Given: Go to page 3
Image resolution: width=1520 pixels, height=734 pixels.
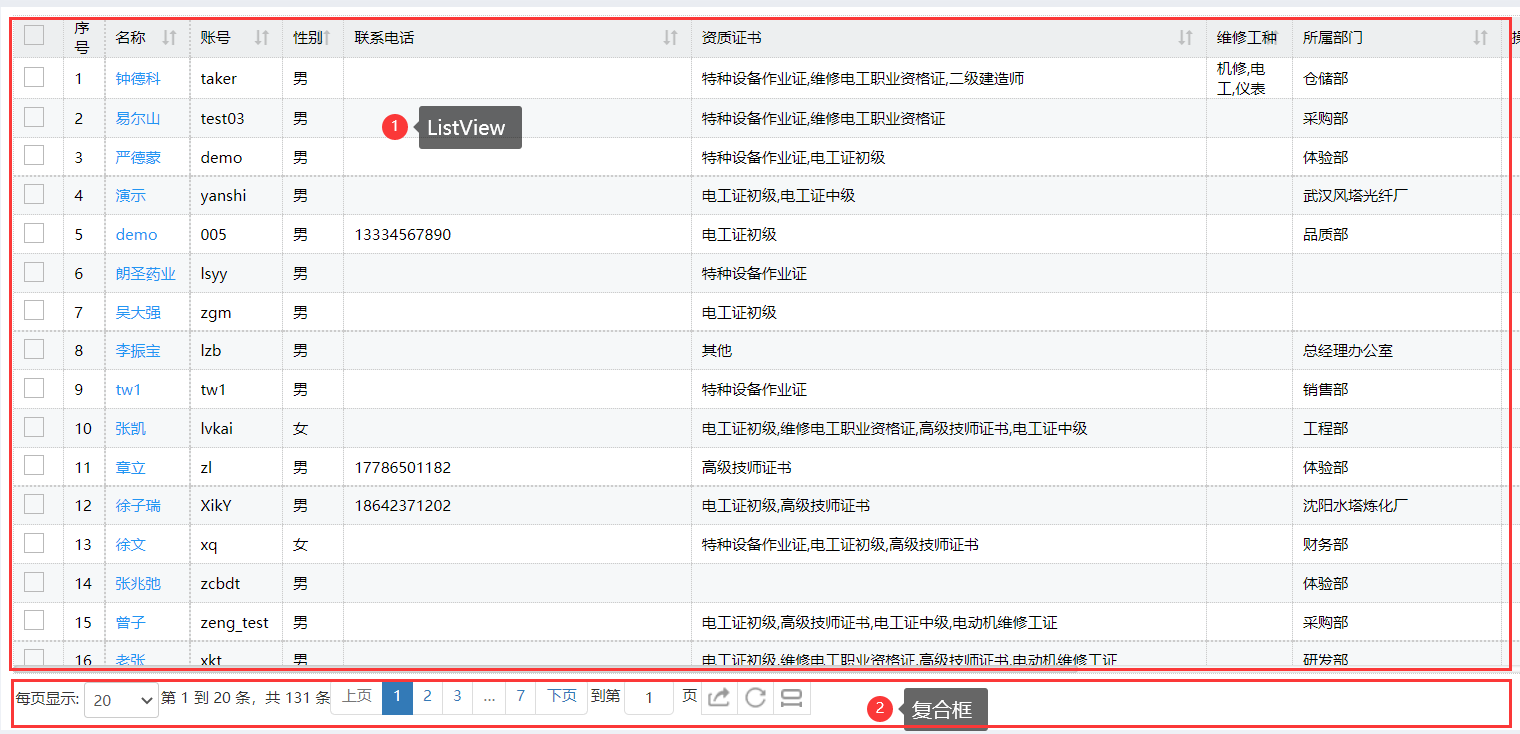Looking at the screenshot, I should click(x=457, y=697).
